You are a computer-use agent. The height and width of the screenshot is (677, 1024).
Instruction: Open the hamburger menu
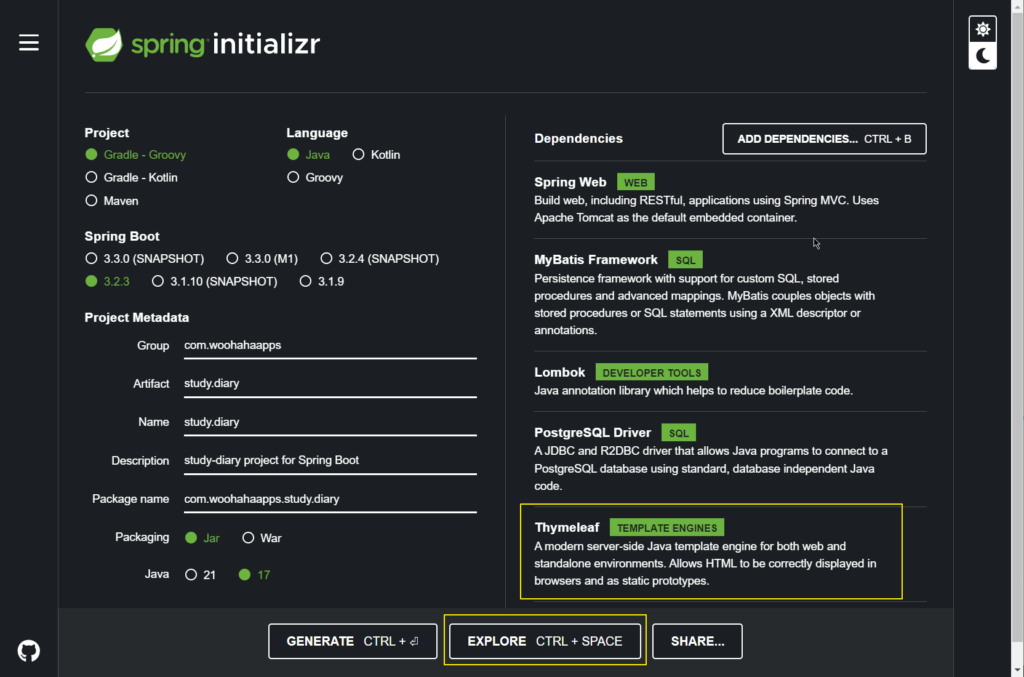click(x=29, y=43)
